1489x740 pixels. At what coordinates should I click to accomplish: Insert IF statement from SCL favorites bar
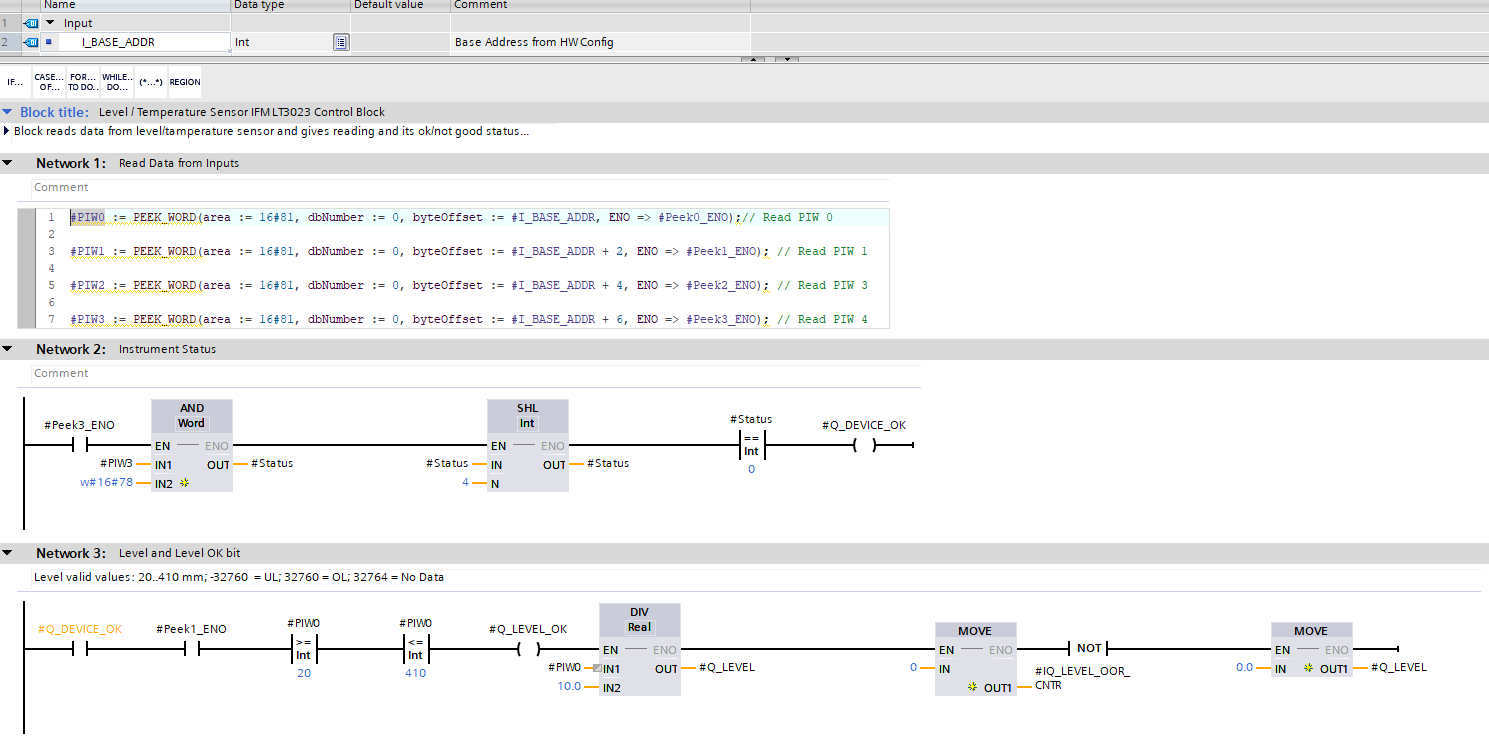(x=15, y=82)
